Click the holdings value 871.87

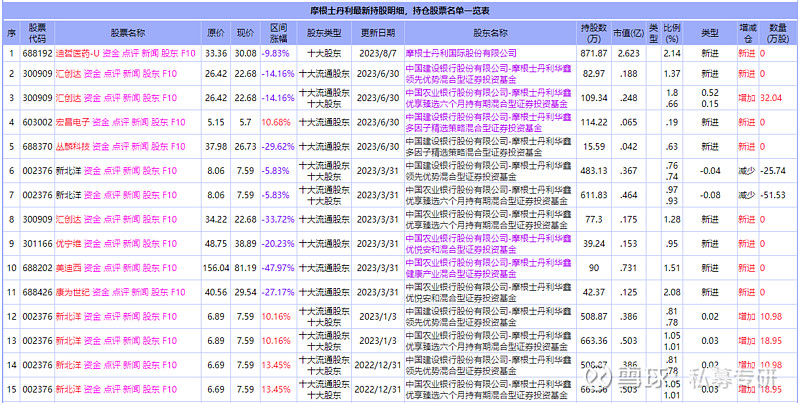[594, 53]
